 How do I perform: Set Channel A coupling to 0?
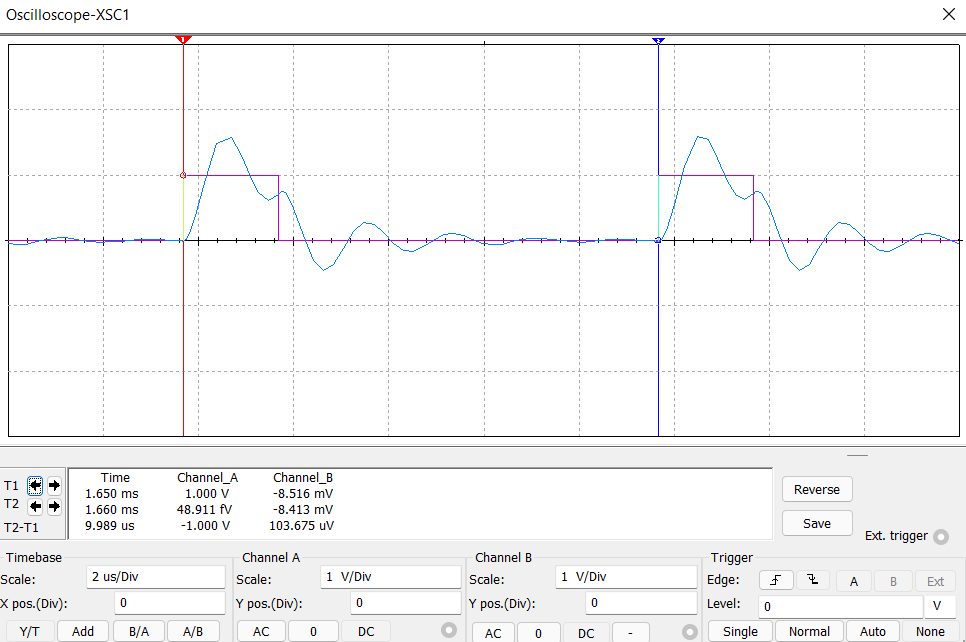pyautogui.click(x=314, y=632)
